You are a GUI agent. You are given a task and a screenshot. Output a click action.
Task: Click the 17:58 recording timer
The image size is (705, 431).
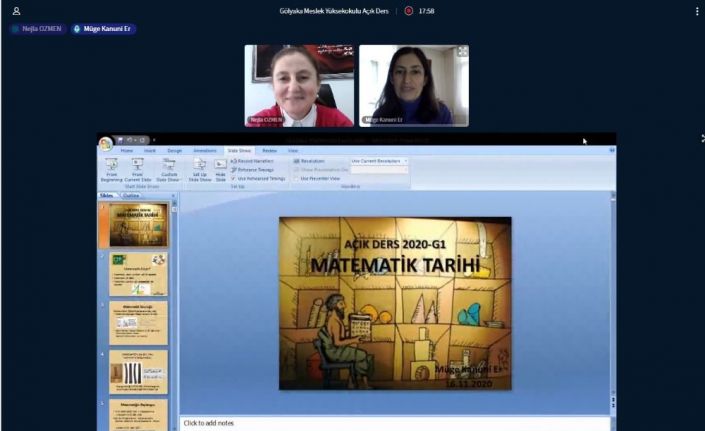[x=426, y=11]
